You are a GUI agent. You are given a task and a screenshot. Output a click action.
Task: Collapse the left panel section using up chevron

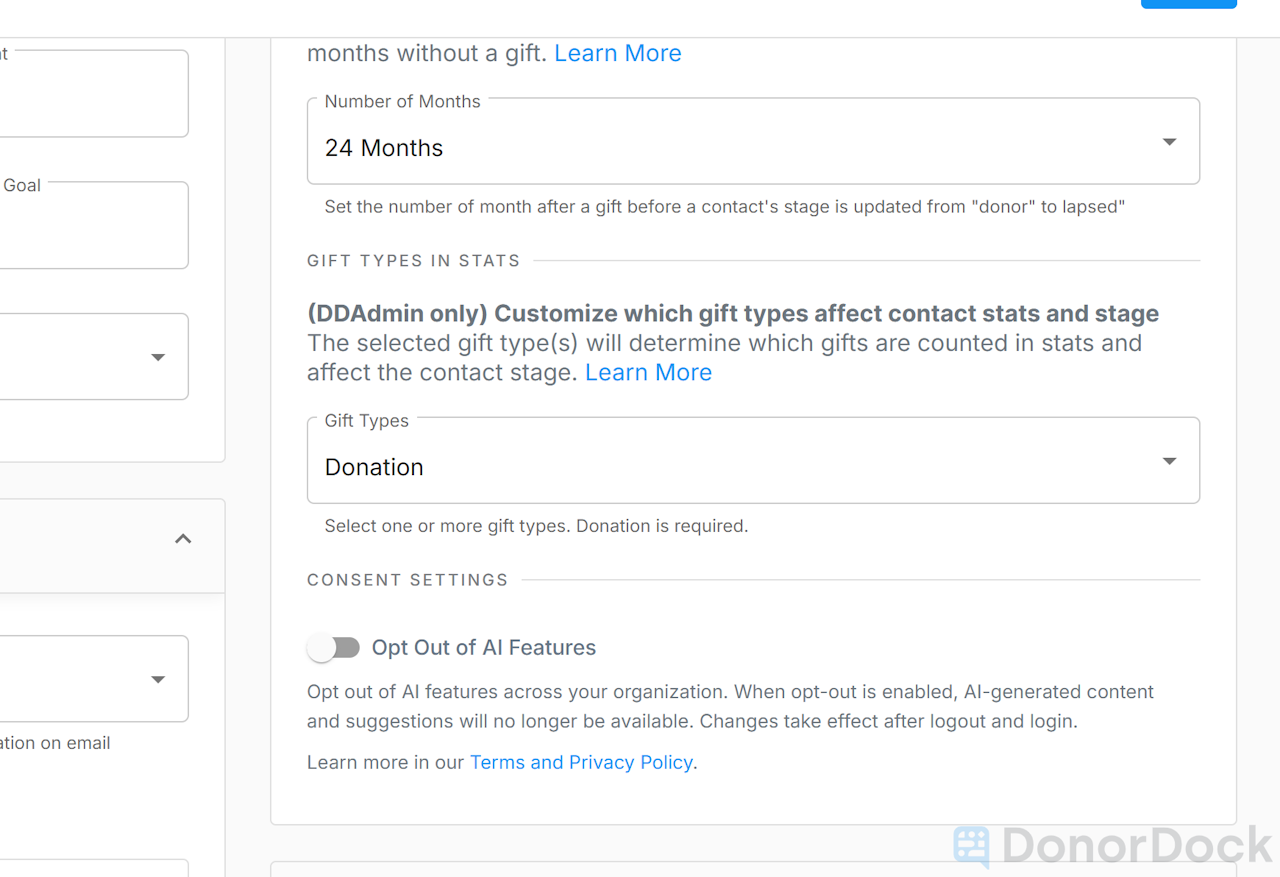(183, 539)
